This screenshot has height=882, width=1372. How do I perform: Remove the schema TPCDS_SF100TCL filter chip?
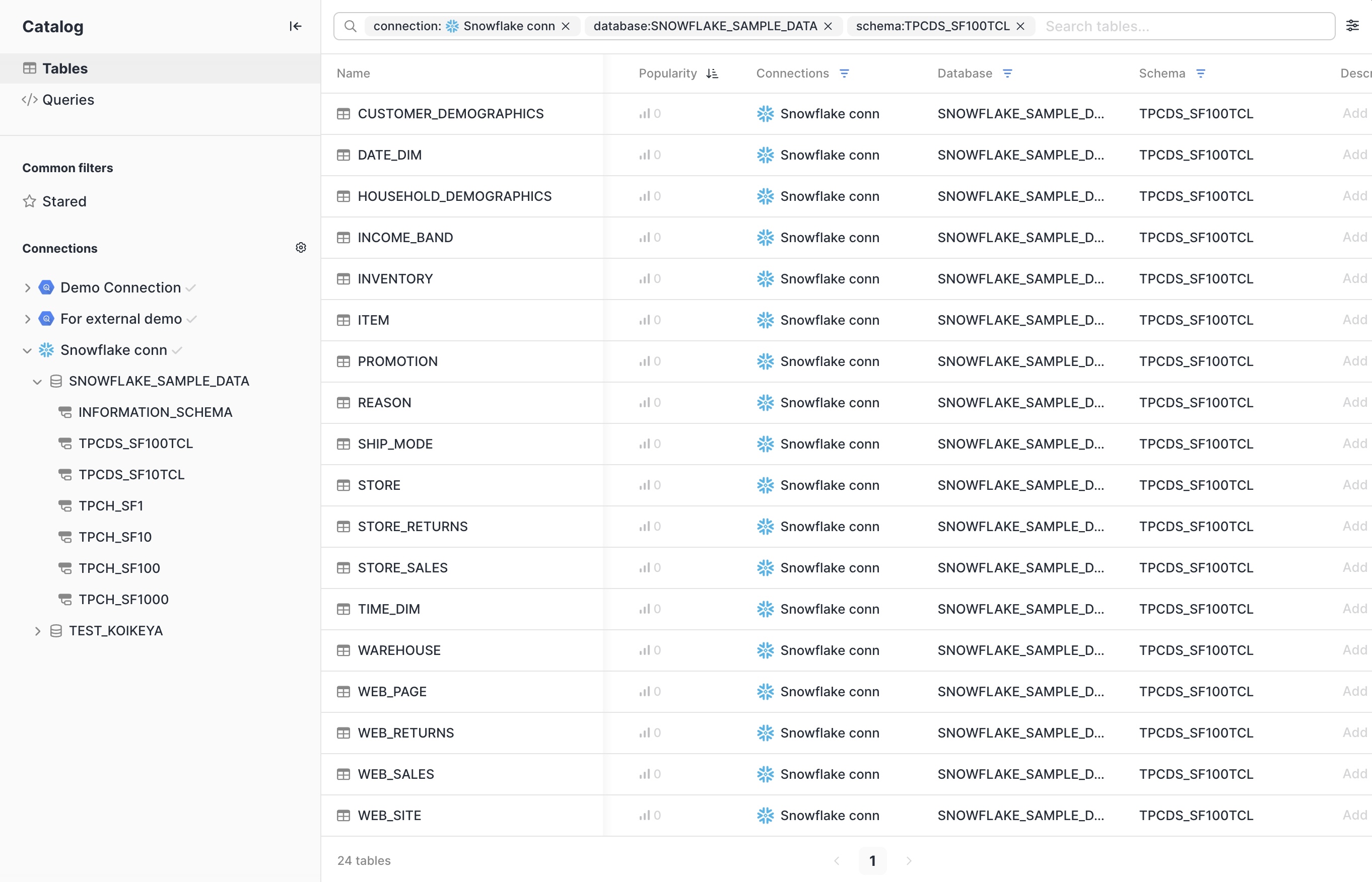(x=1020, y=26)
